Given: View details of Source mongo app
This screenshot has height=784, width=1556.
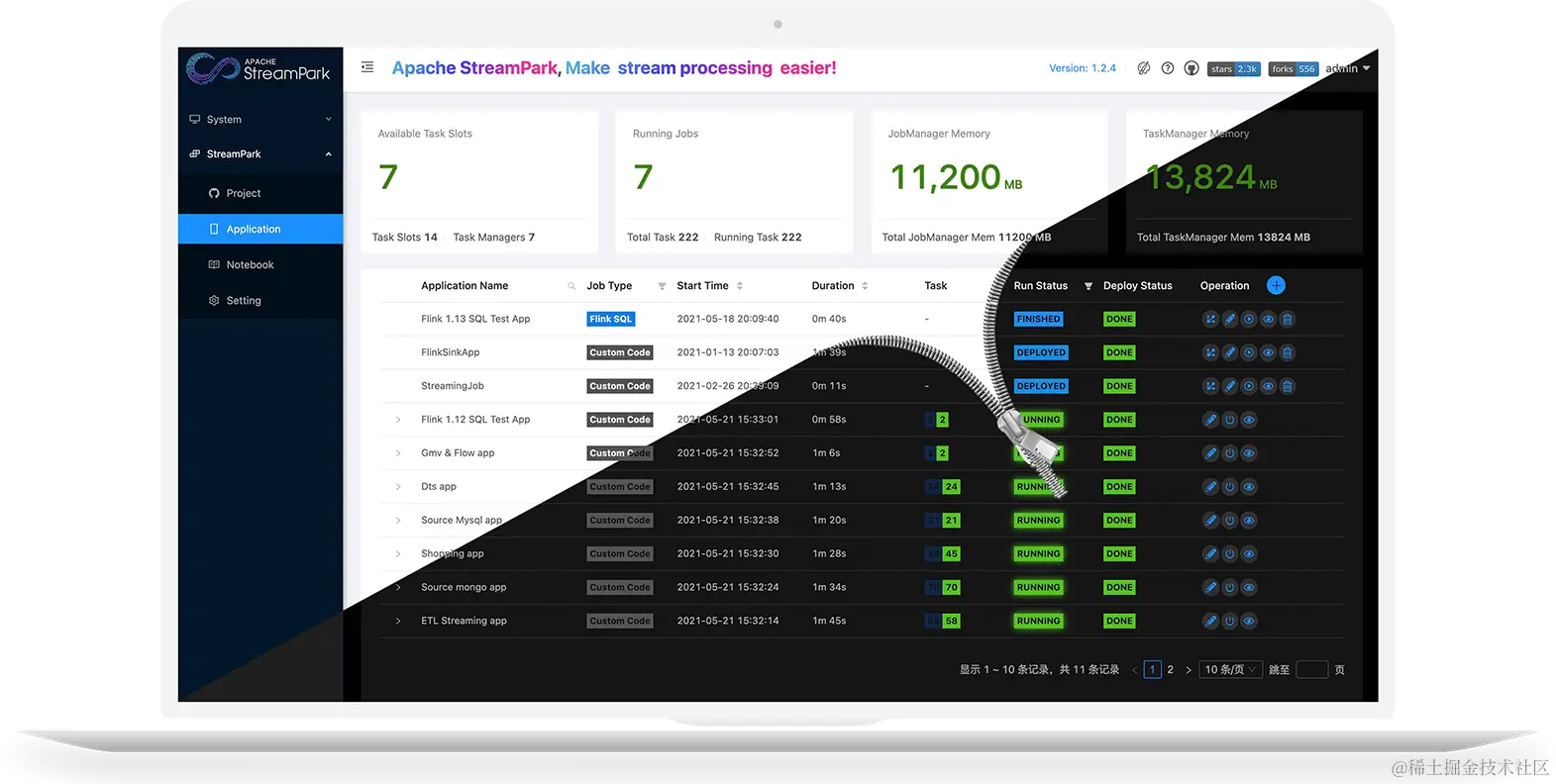Looking at the screenshot, I should pos(1249,587).
